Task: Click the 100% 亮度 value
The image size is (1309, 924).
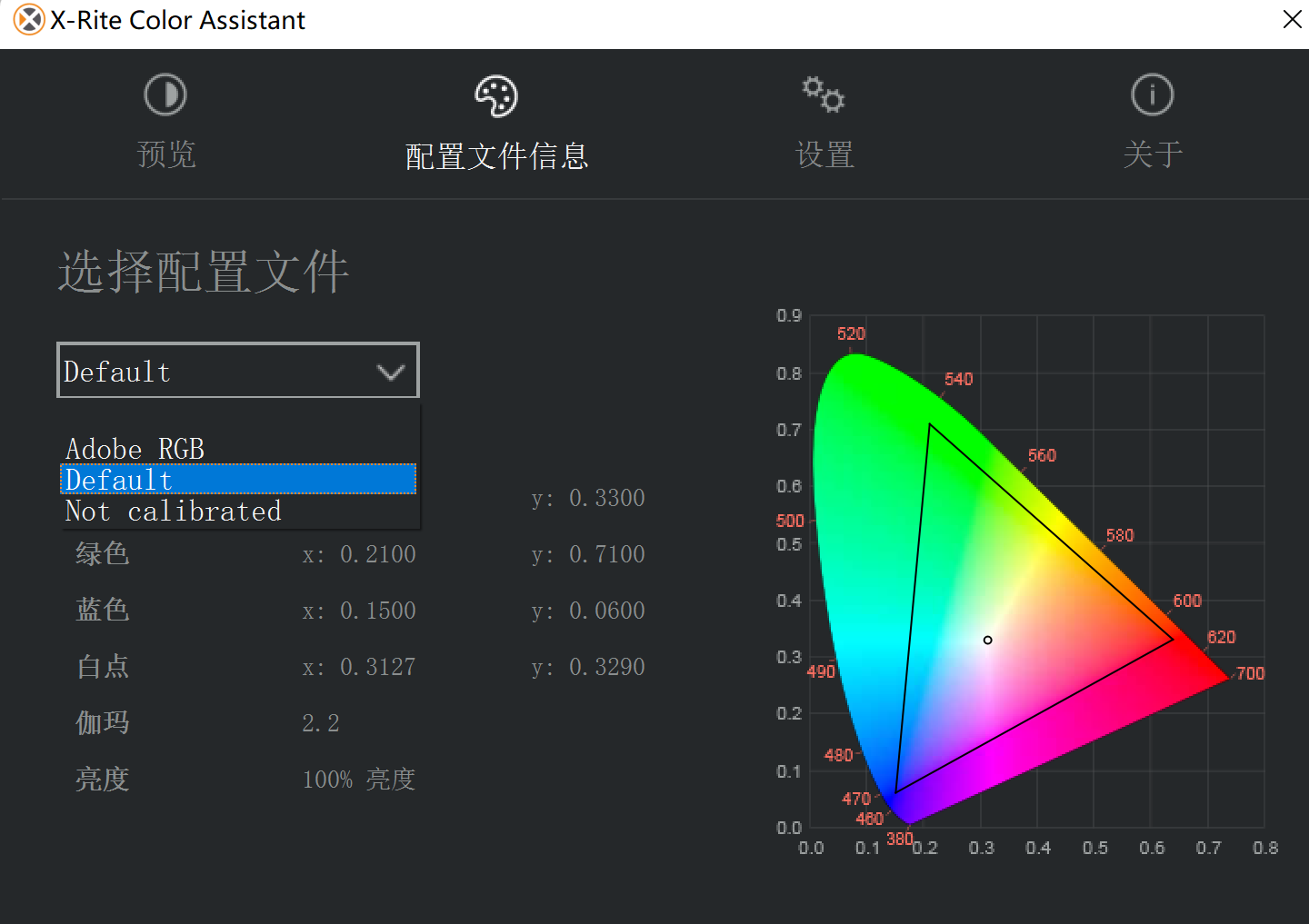Action: 359,780
